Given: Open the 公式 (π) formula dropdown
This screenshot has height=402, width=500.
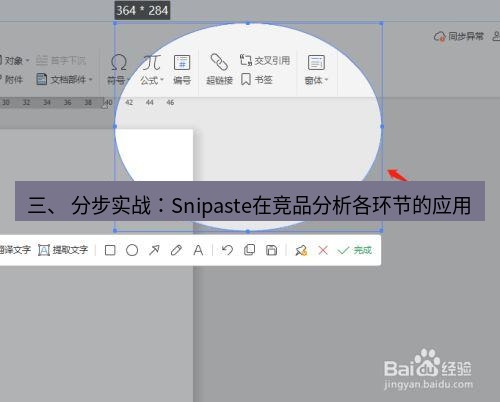Looking at the screenshot, I should coord(152,70).
